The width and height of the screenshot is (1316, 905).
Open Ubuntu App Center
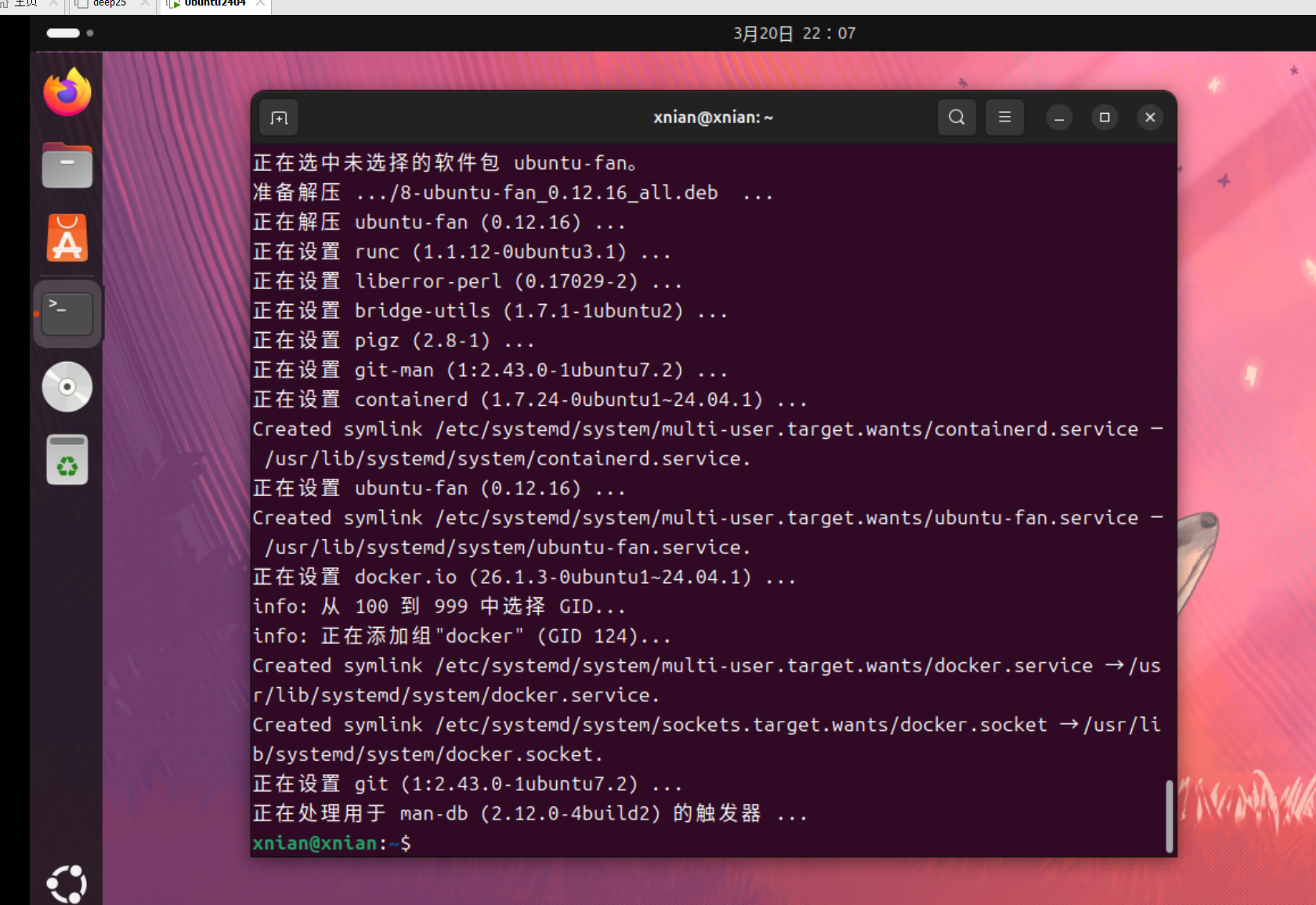click(67, 238)
